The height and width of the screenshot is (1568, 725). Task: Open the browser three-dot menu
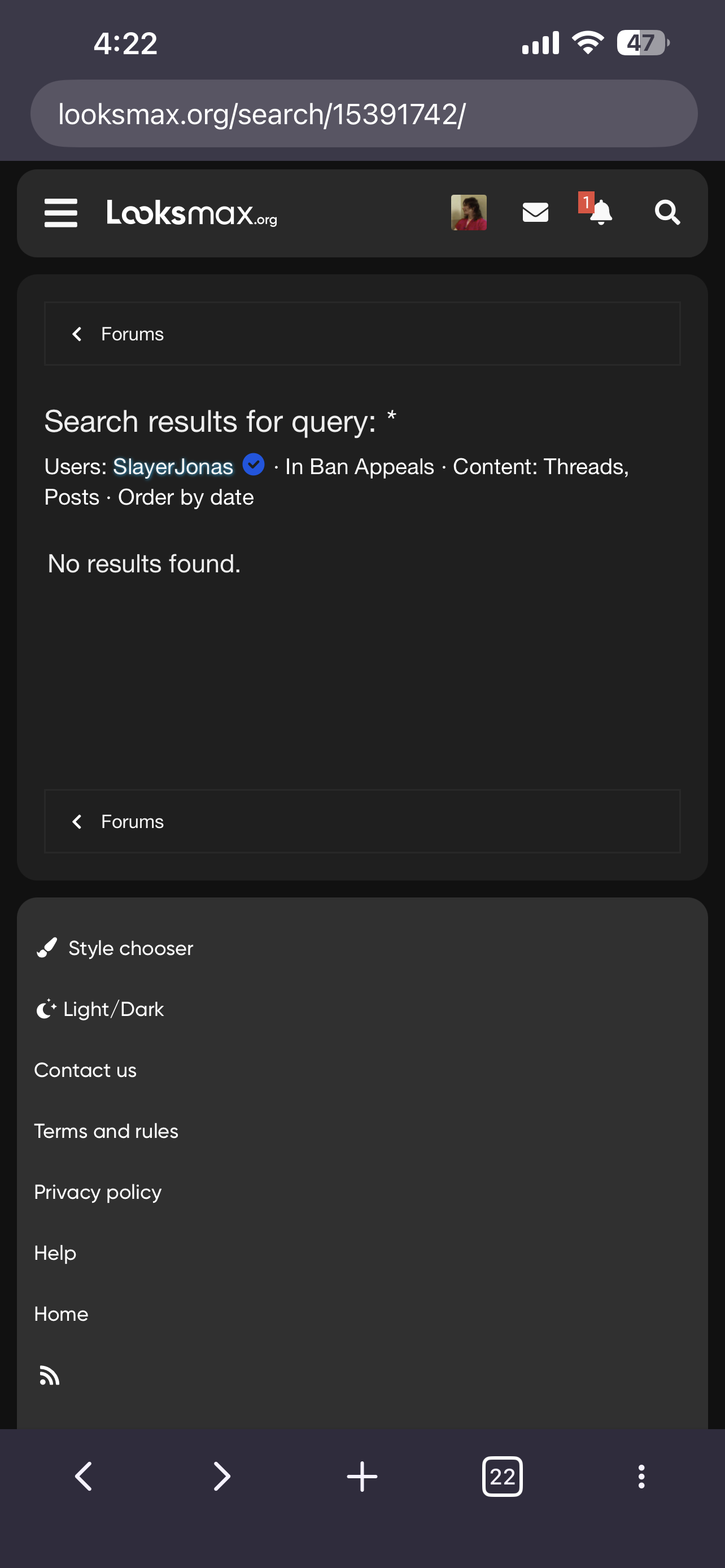641,1477
